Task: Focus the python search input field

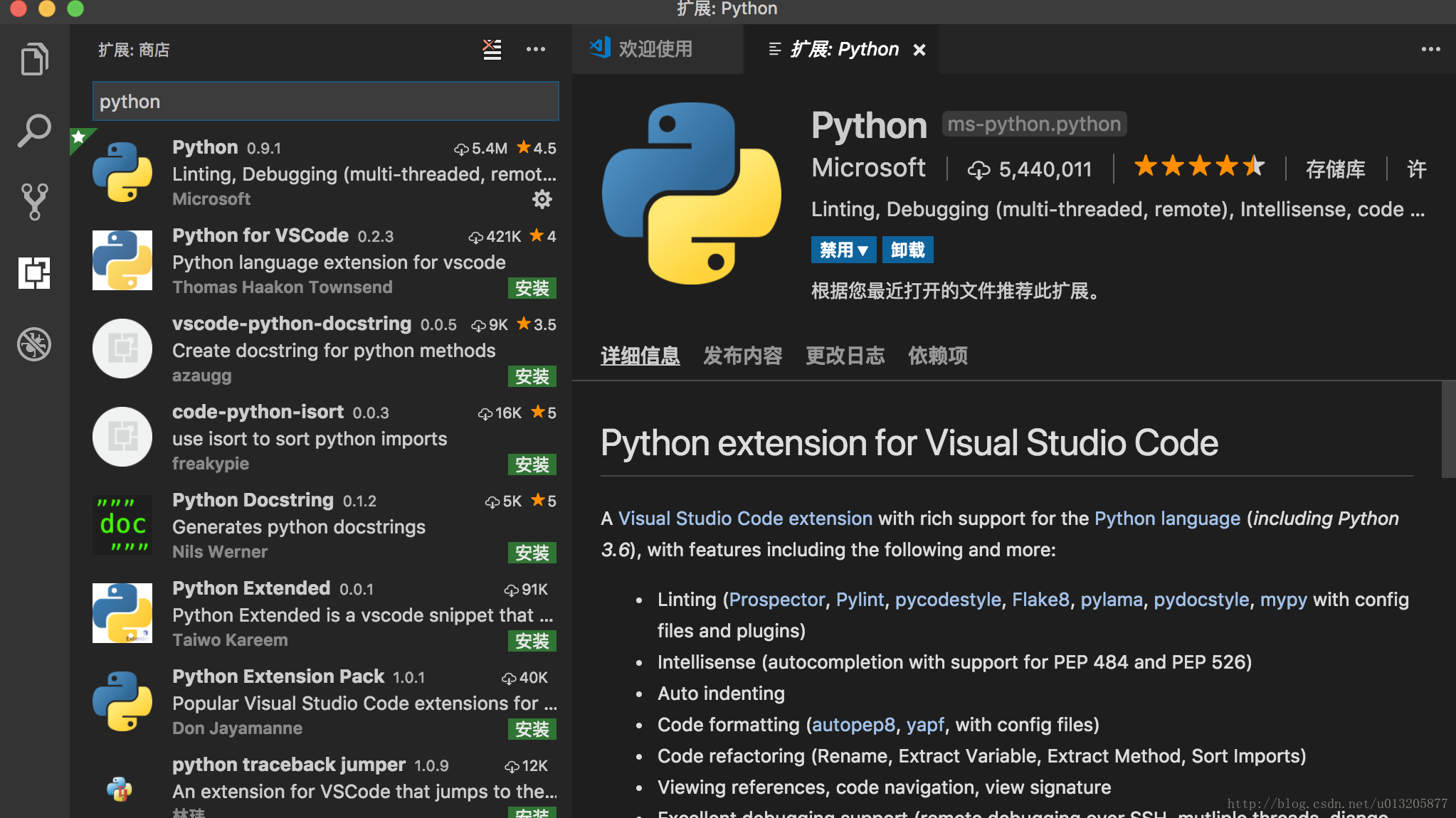Action: 326,101
